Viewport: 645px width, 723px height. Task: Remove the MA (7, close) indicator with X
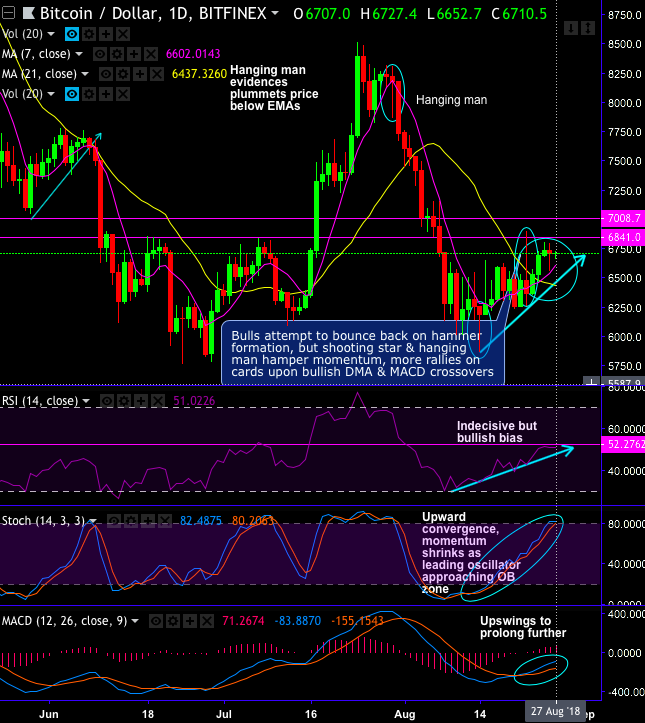[151, 54]
